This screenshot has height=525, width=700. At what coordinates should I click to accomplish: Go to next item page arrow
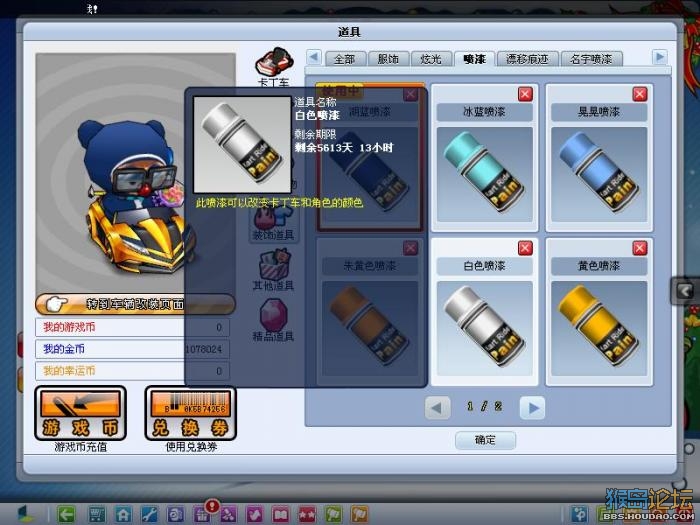coord(533,407)
